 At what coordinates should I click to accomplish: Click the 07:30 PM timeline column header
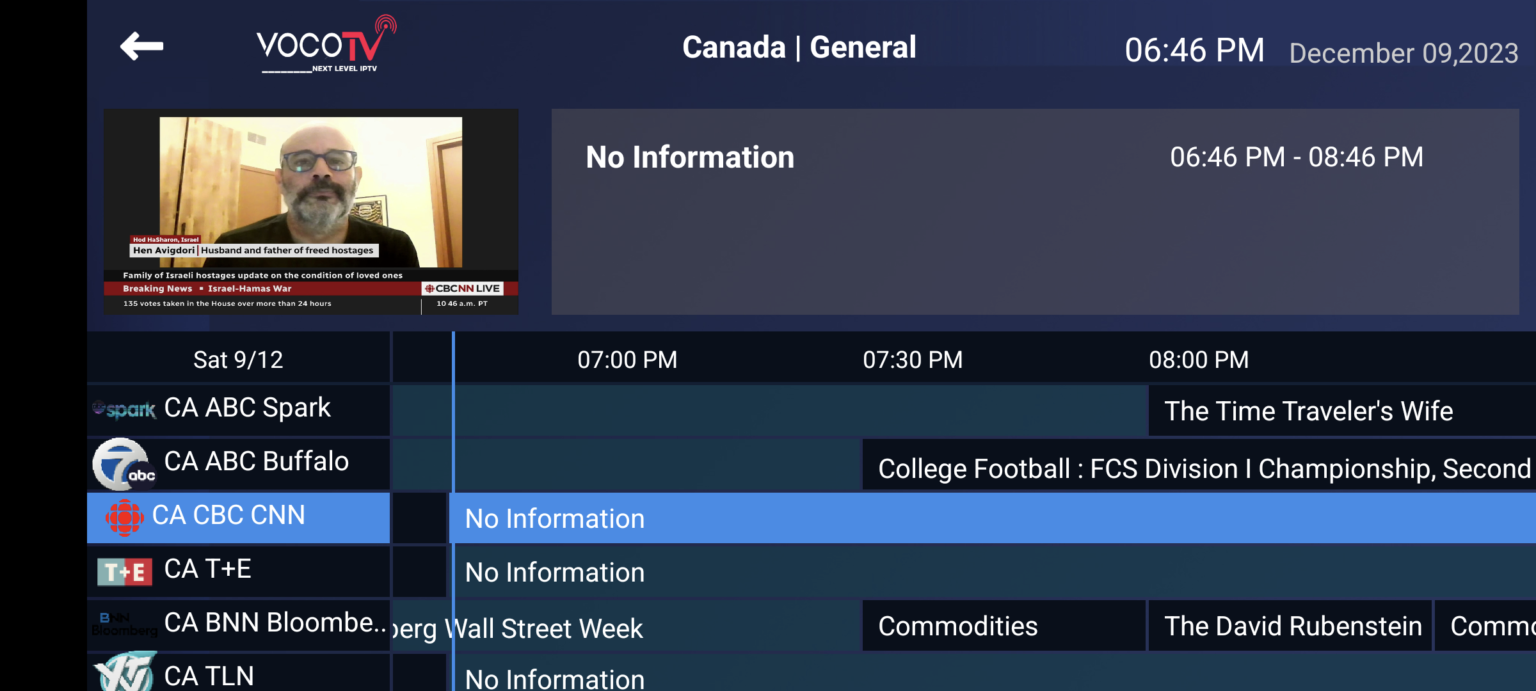point(911,359)
